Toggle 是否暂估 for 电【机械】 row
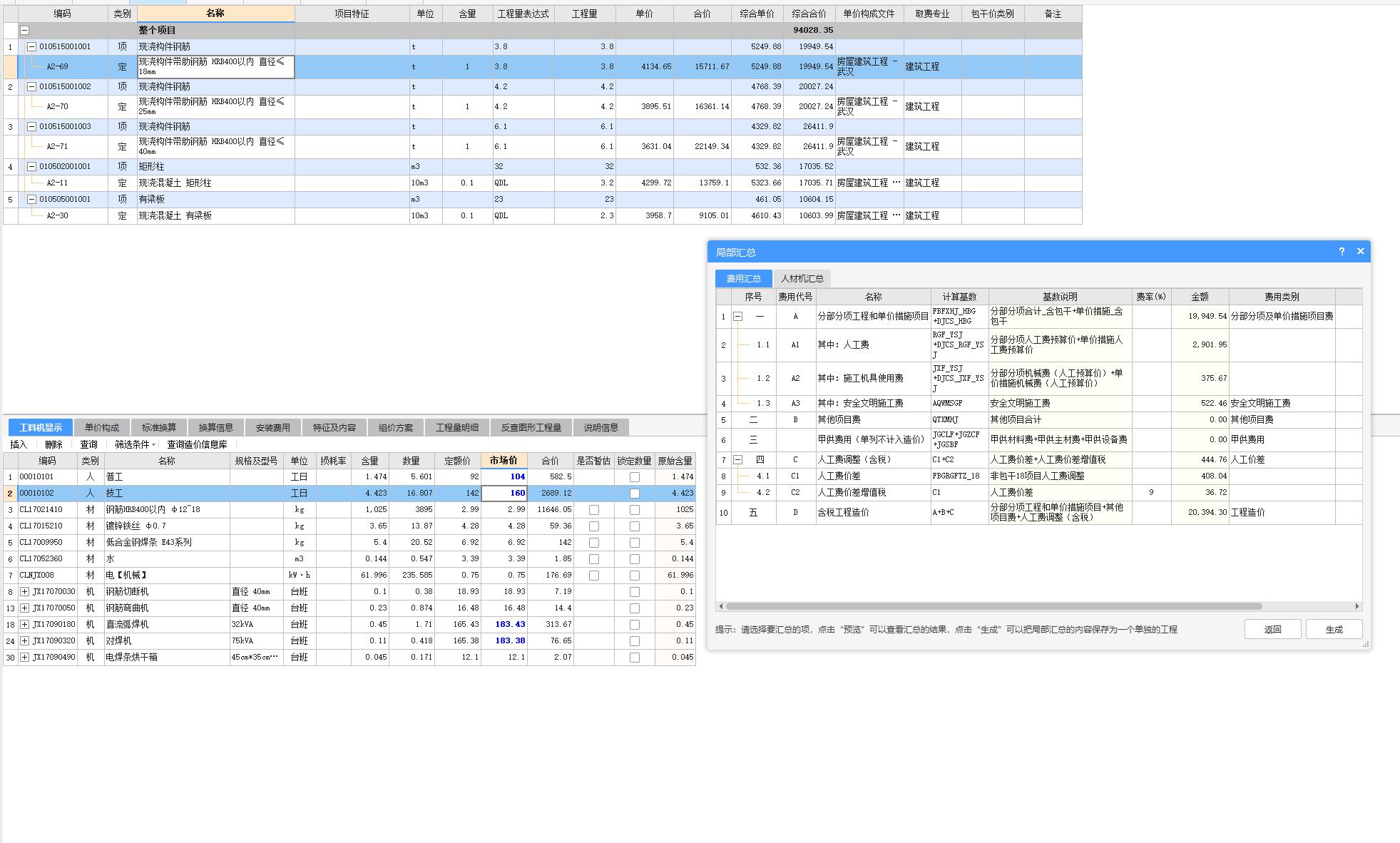 pyautogui.click(x=594, y=575)
